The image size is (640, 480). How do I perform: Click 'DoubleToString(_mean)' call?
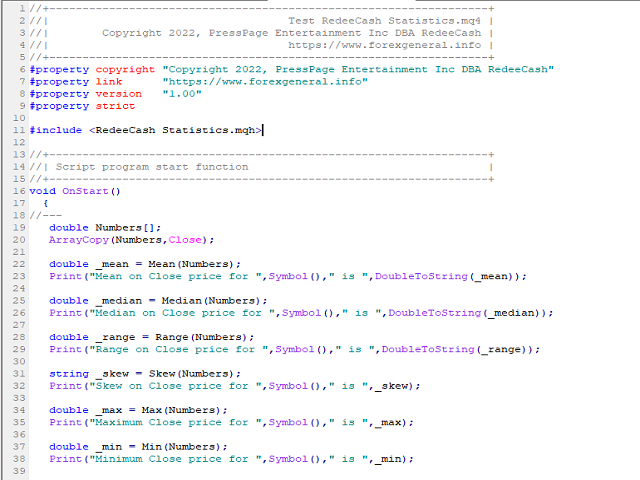(x=447, y=276)
